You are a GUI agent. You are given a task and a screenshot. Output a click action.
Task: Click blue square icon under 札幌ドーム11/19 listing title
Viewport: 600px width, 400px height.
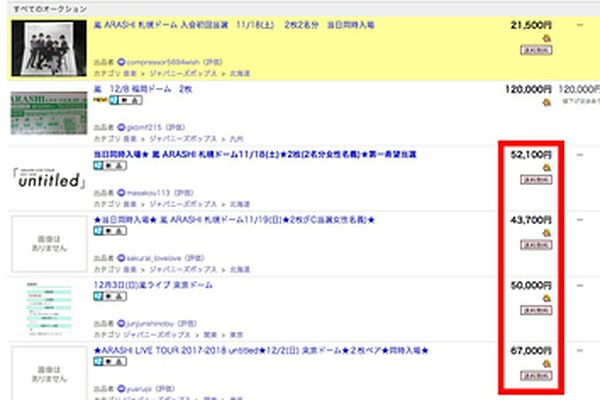click(x=98, y=231)
